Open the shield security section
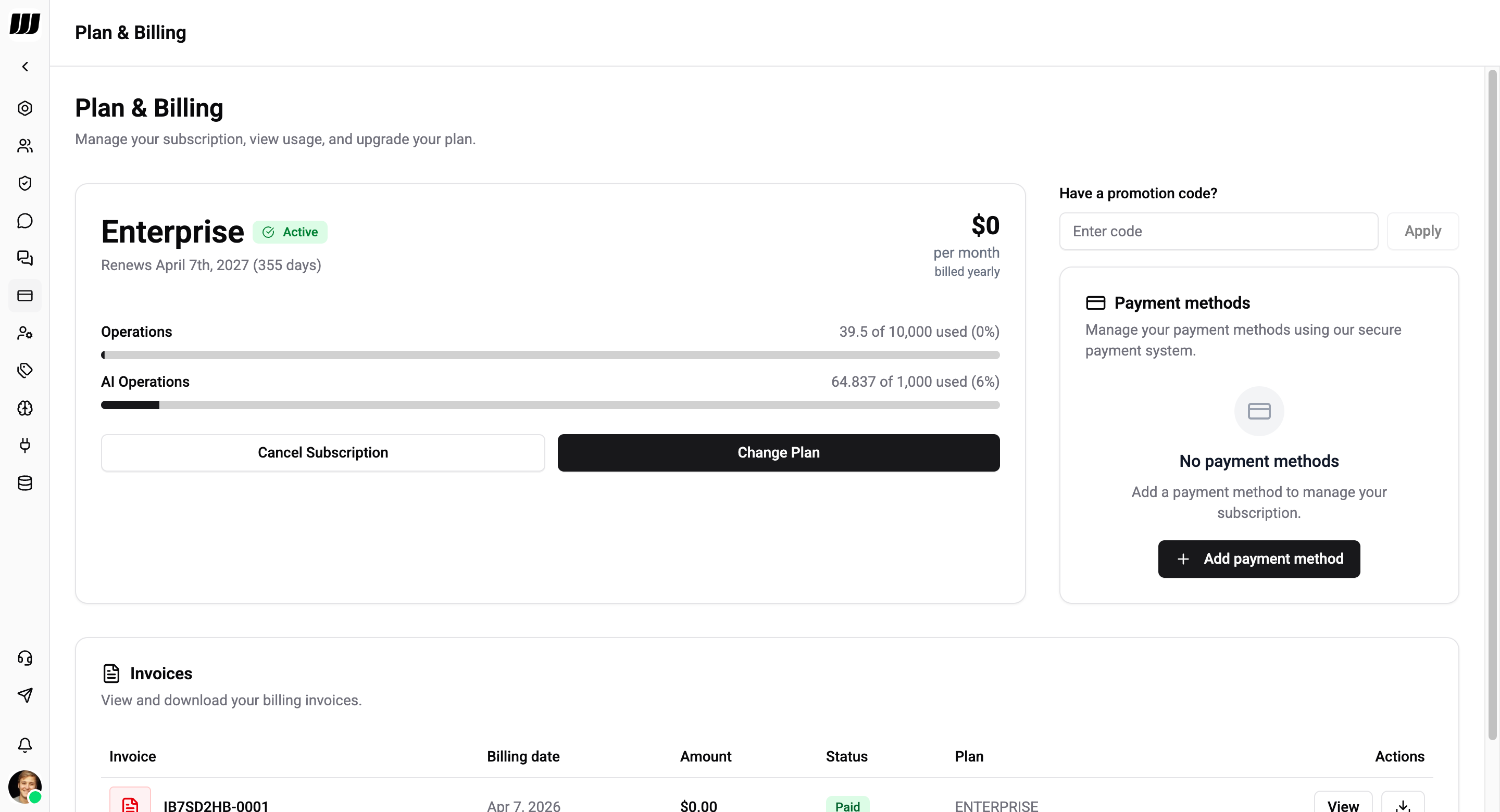Viewport: 1500px width, 812px height. tap(25, 183)
